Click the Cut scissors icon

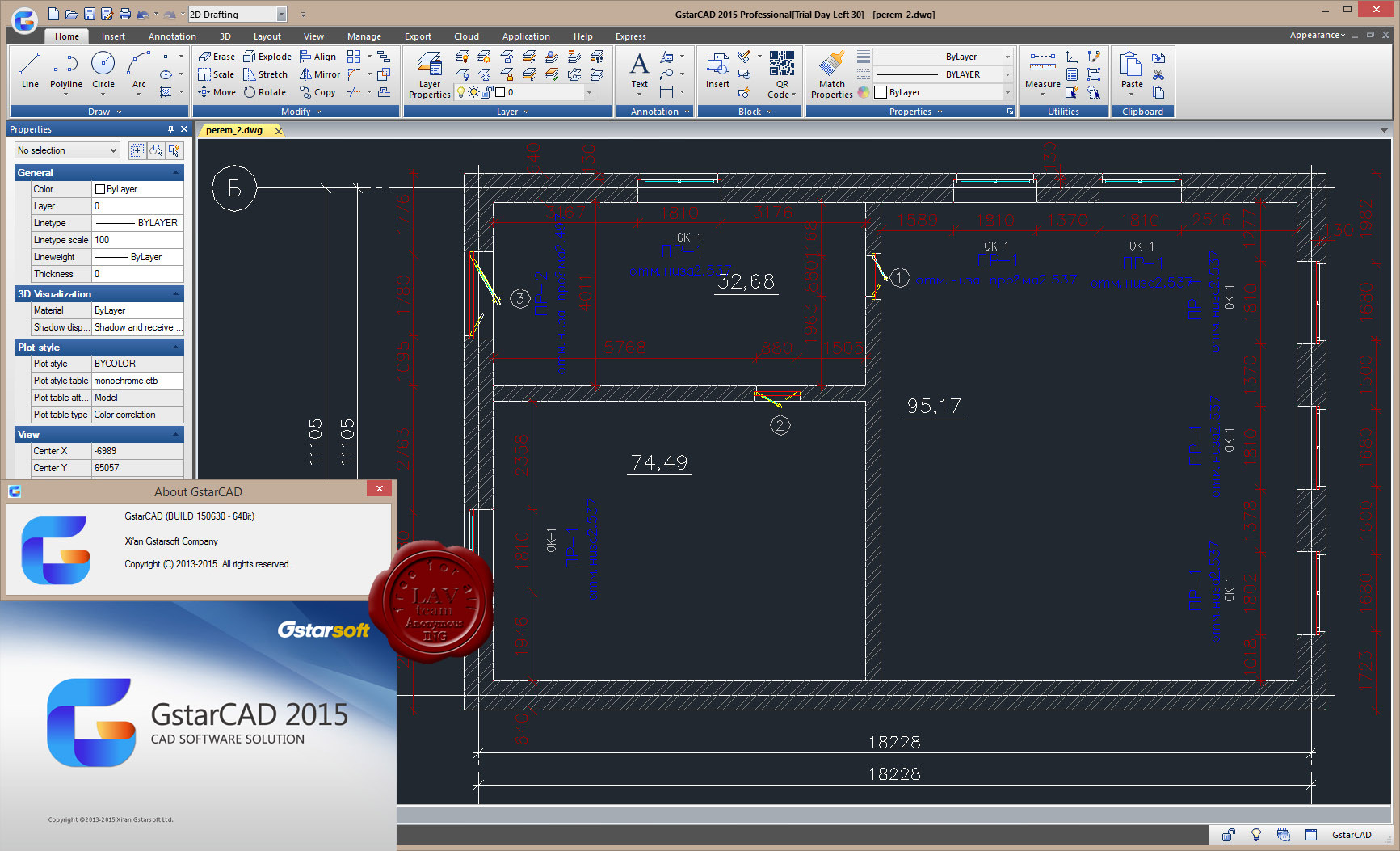coord(1158,75)
